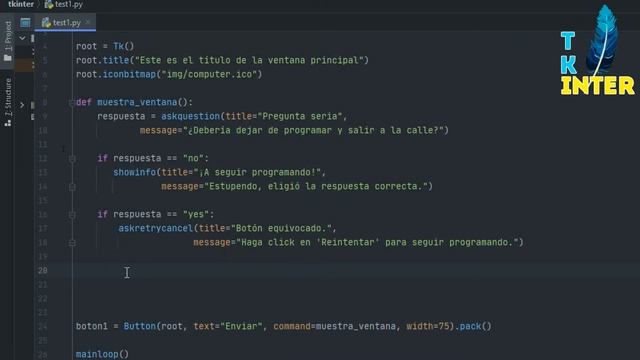The height and width of the screenshot is (360, 640).
Task: Click the askretrycancel call
Action: pos(156,228)
